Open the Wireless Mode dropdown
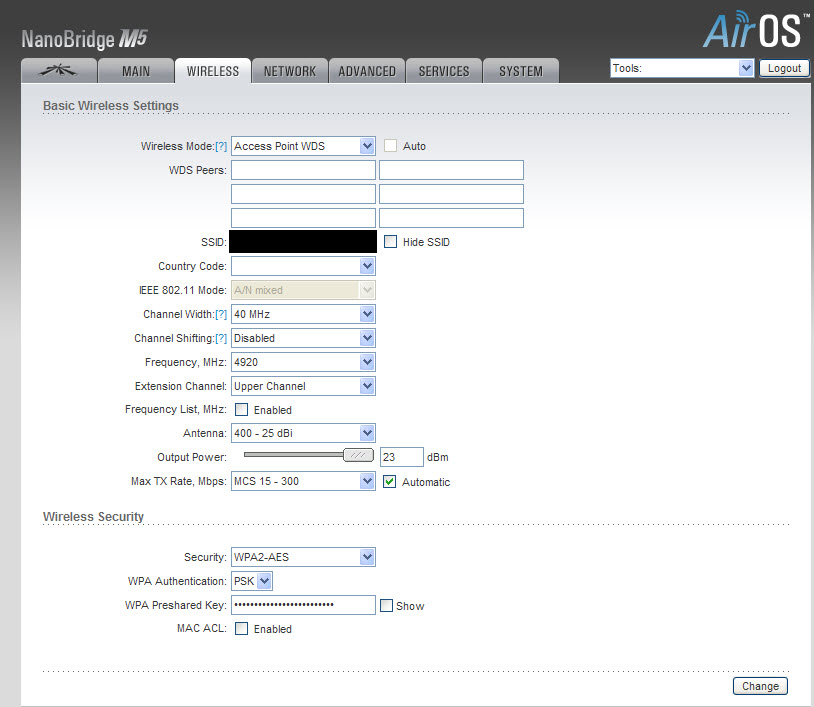Viewport: 814px width, 707px height. point(303,146)
